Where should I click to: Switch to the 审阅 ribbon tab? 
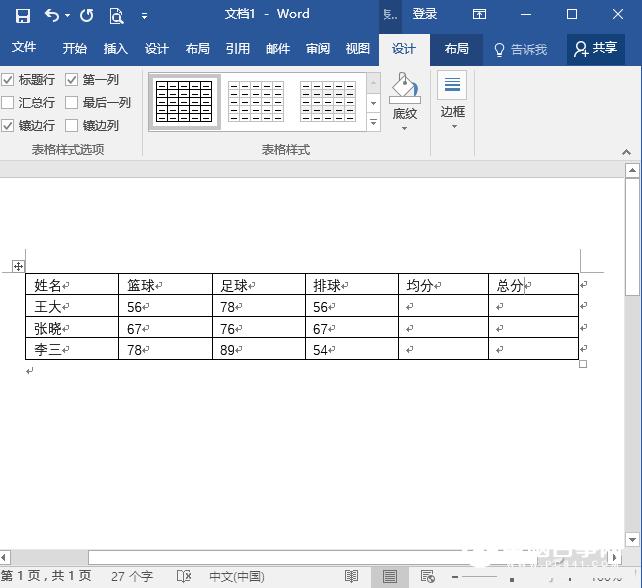(x=318, y=49)
